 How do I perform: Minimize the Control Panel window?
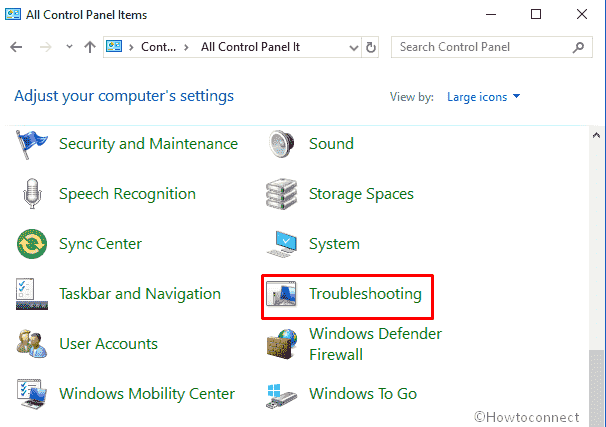(491, 15)
